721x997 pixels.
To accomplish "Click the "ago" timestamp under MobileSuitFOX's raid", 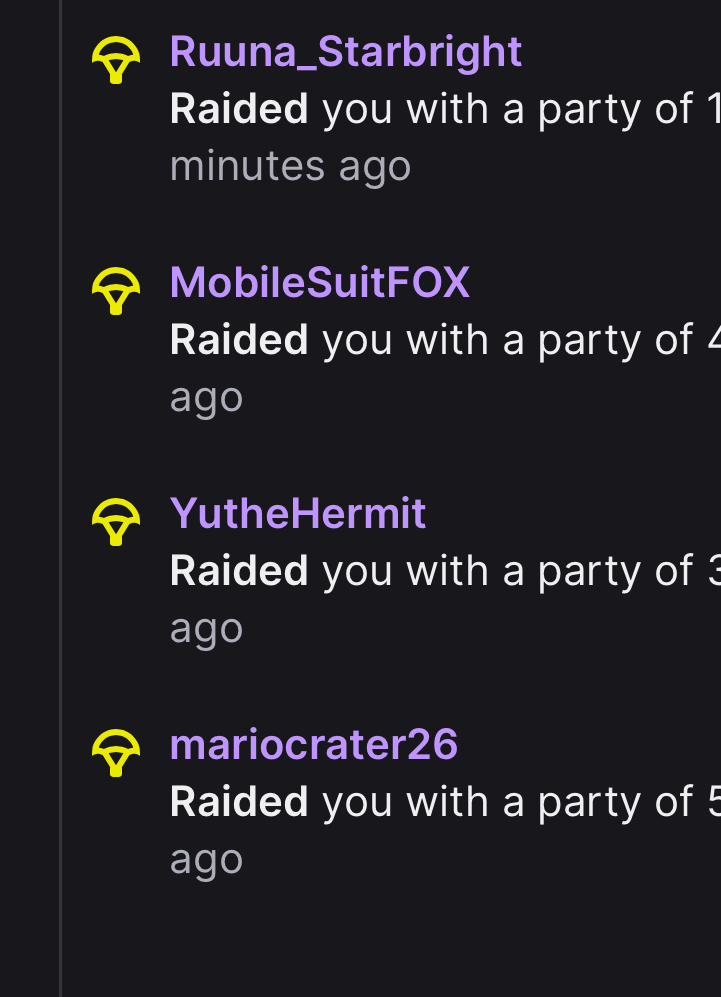I will [206, 398].
